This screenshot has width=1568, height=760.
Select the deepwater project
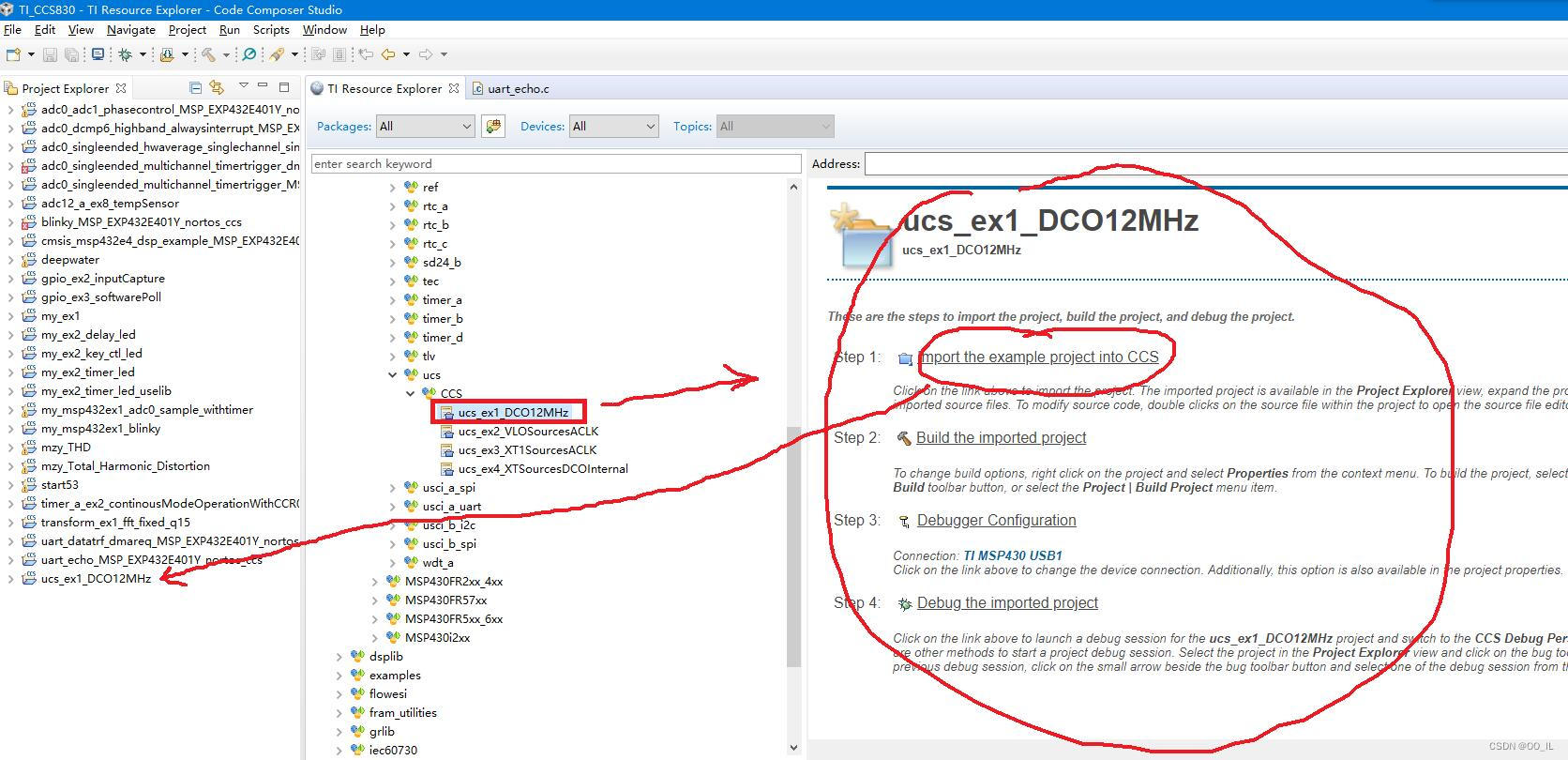(x=70, y=259)
